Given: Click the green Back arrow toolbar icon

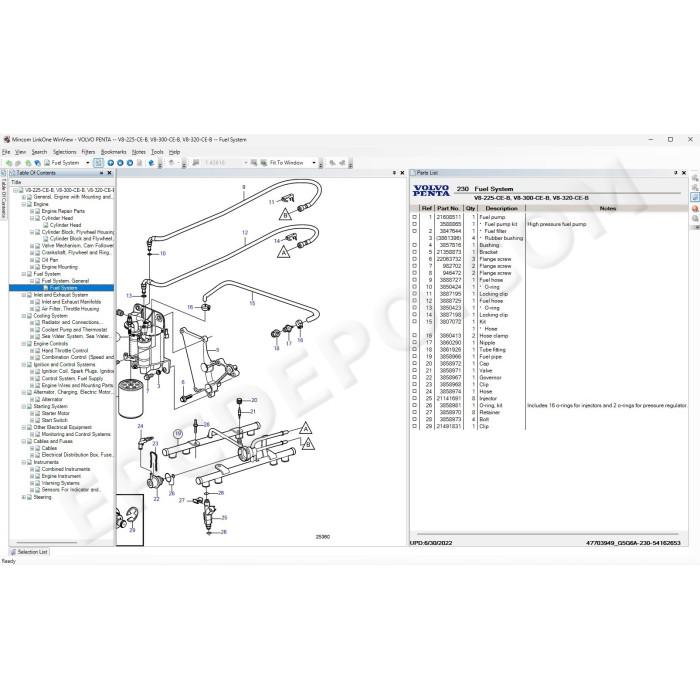Looking at the screenshot, I should 9,163.
